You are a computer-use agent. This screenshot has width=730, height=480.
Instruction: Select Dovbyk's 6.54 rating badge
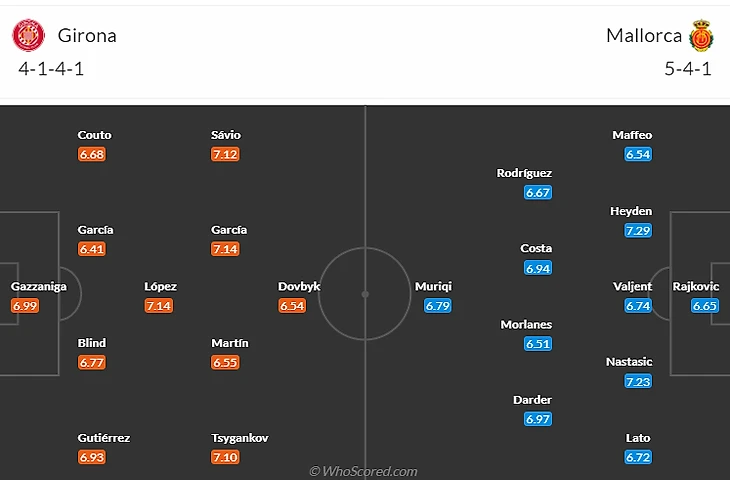point(292,306)
